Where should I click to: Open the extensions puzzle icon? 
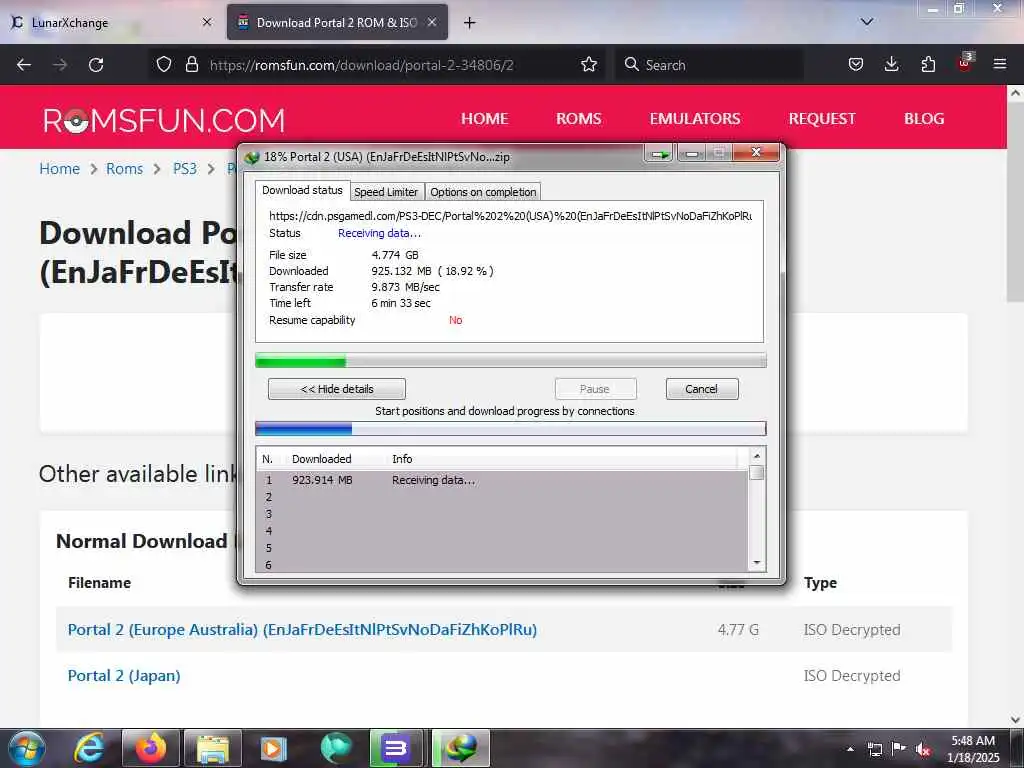point(928,64)
